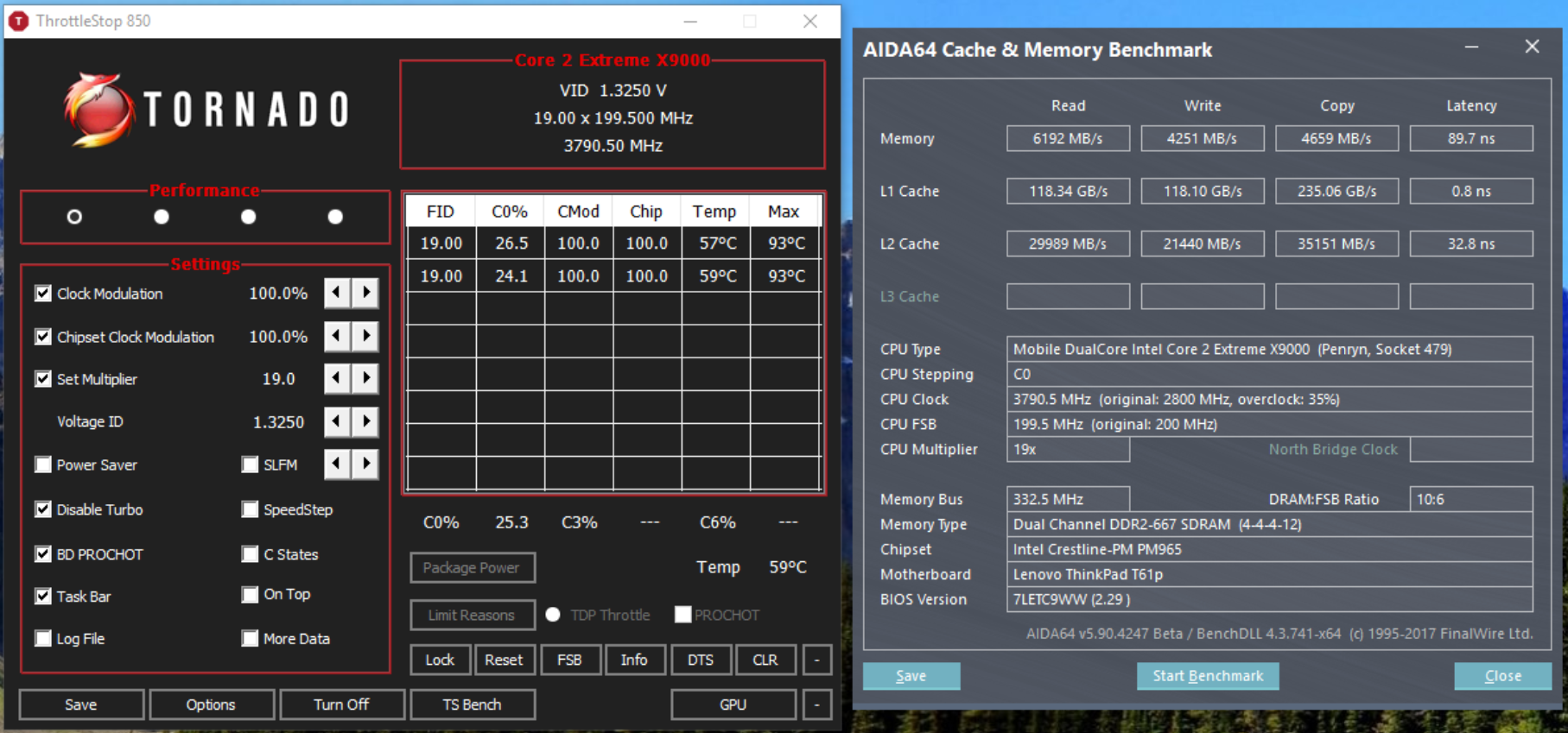Enable On Top checkbox
Screen dimensions: 1568x733
pyautogui.click(x=250, y=594)
